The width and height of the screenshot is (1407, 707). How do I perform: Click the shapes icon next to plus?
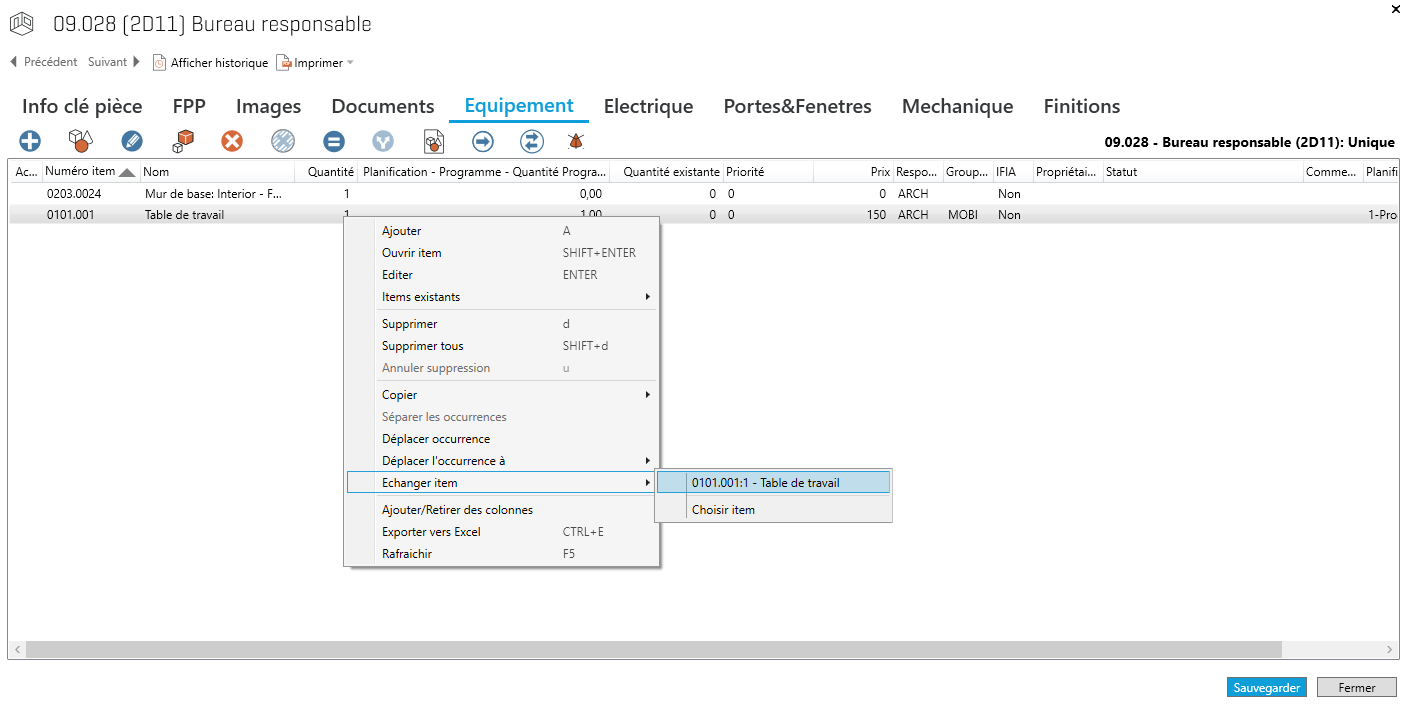click(x=80, y=141)
